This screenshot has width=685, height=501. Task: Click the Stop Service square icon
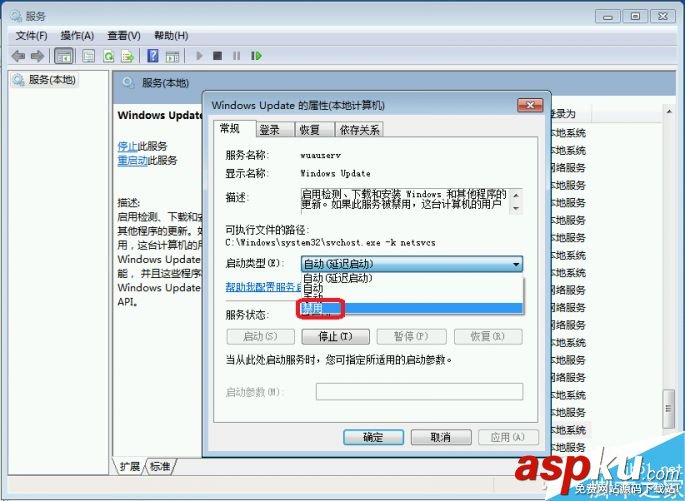tap(217, 56)
